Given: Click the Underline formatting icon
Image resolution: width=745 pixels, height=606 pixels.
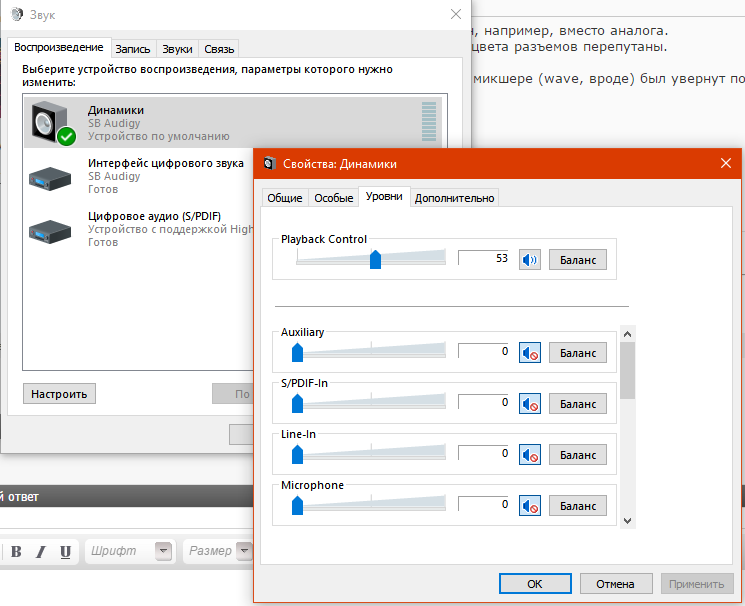Looking at the screenshot, I should tap(65, 552).
